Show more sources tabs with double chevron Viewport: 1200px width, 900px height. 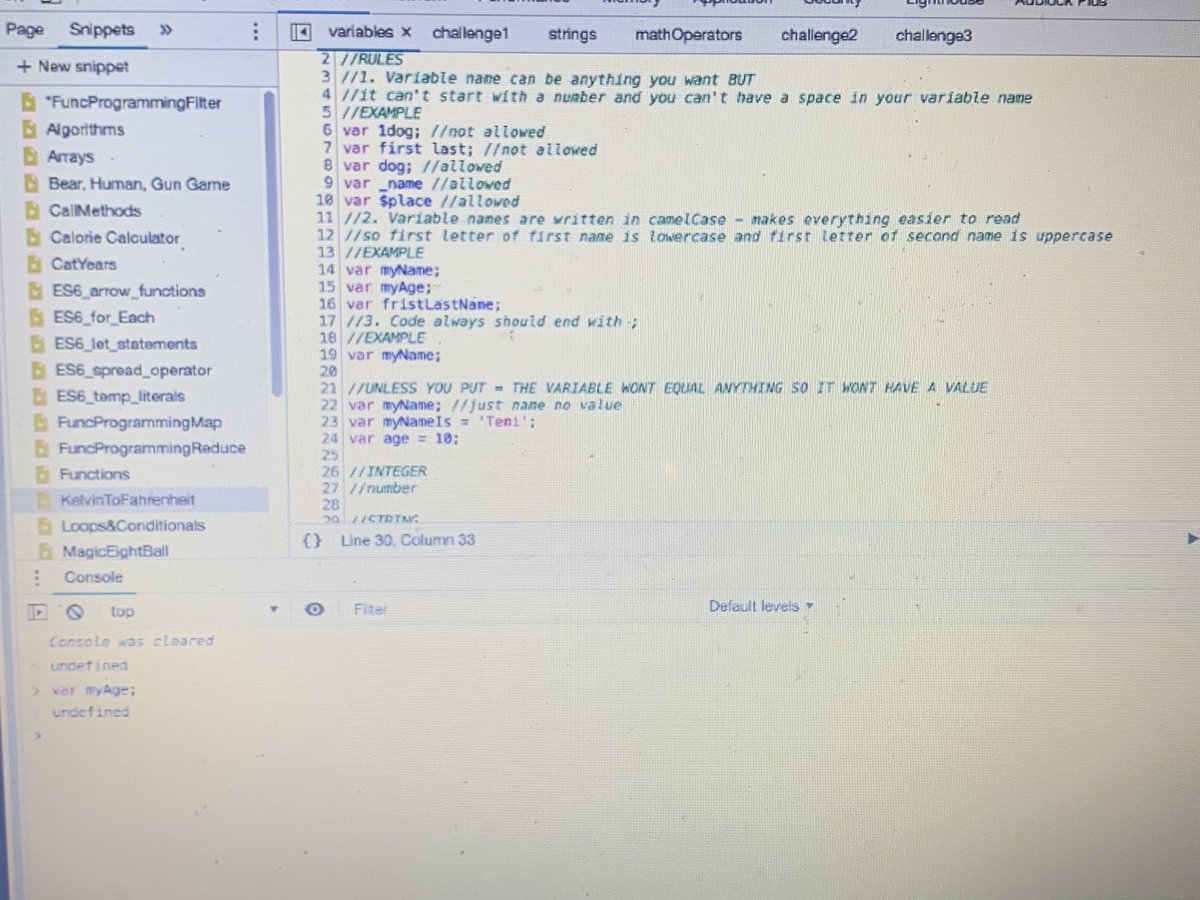click(x=165, y=30)
